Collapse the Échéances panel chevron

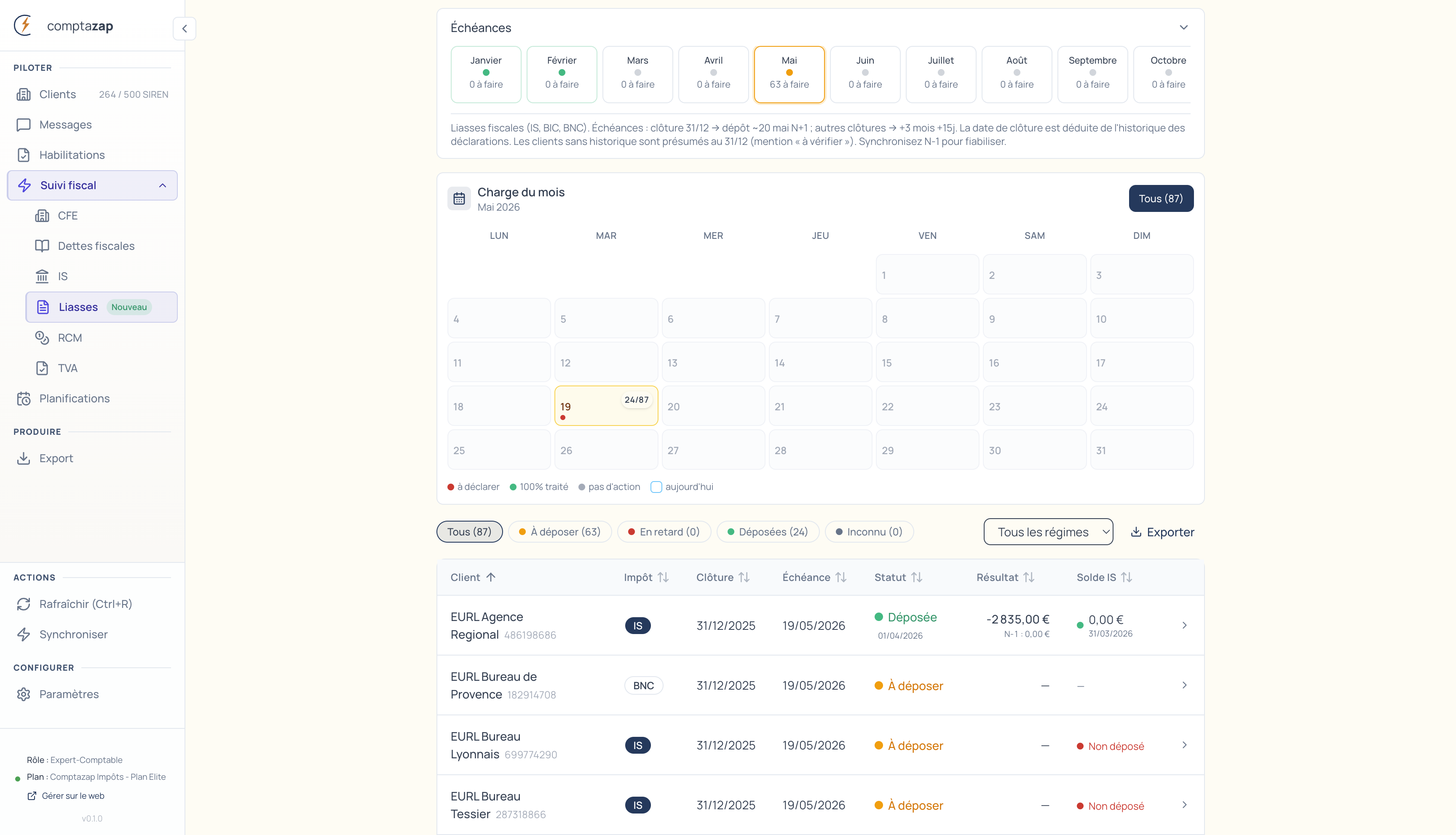tap(1183, 27)
